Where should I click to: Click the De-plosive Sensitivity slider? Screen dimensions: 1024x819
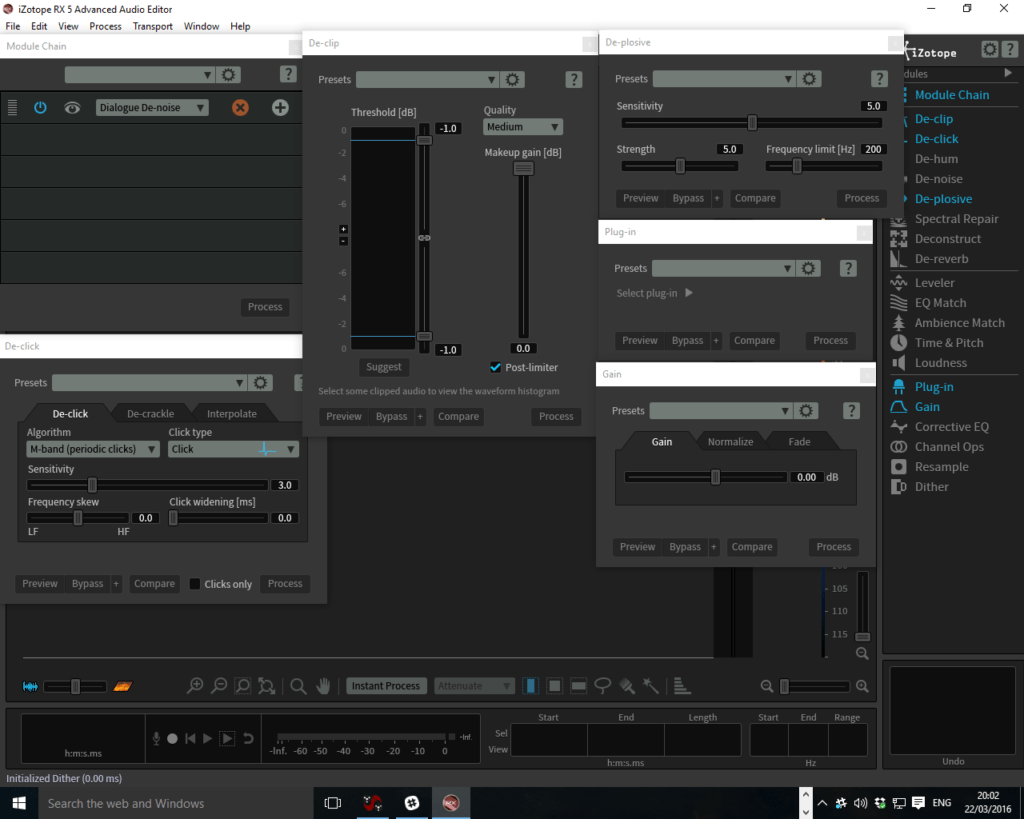pyautogui.click(x=752, y=123)
